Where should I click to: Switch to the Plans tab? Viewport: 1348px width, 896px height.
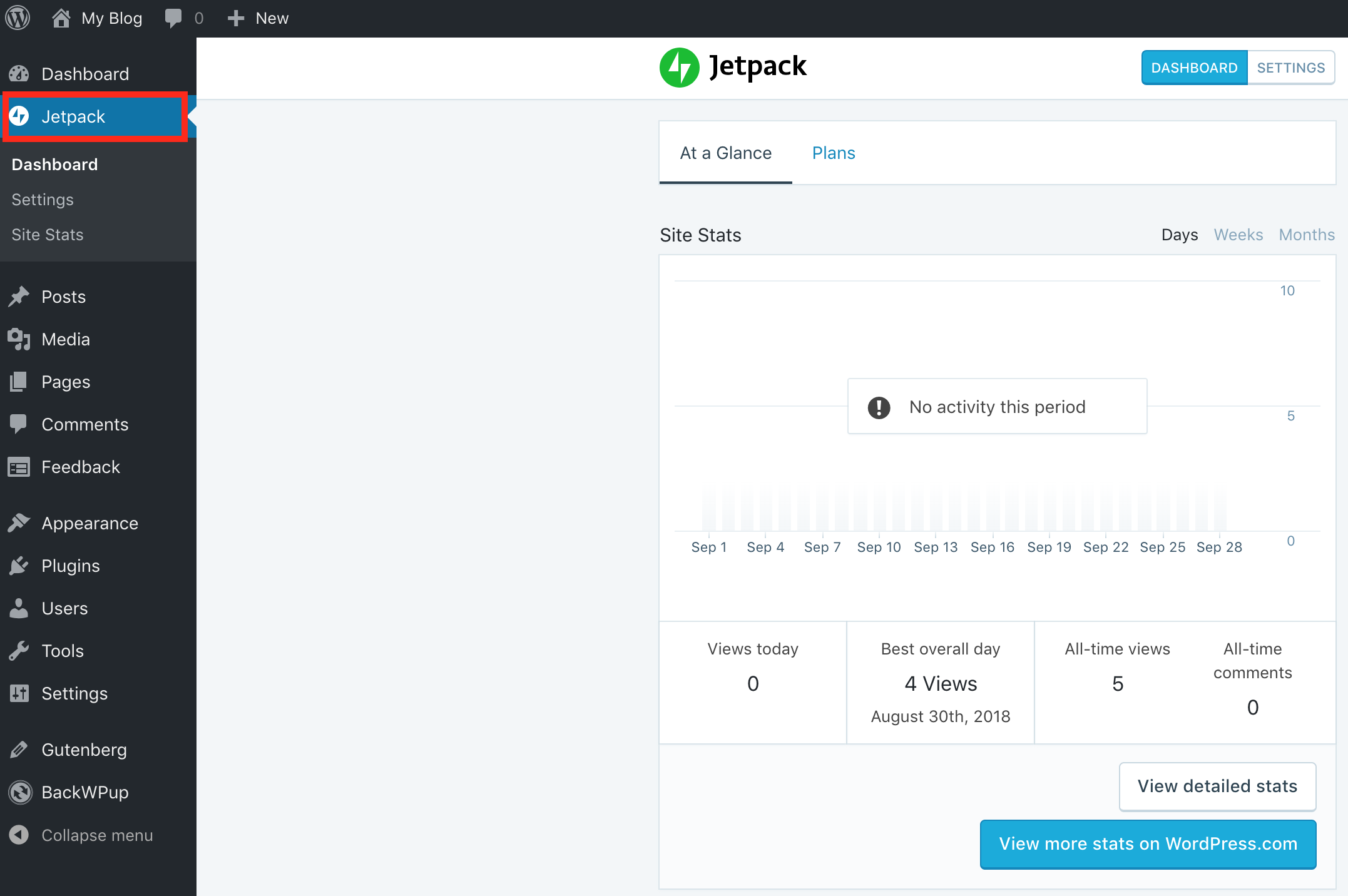833,153
